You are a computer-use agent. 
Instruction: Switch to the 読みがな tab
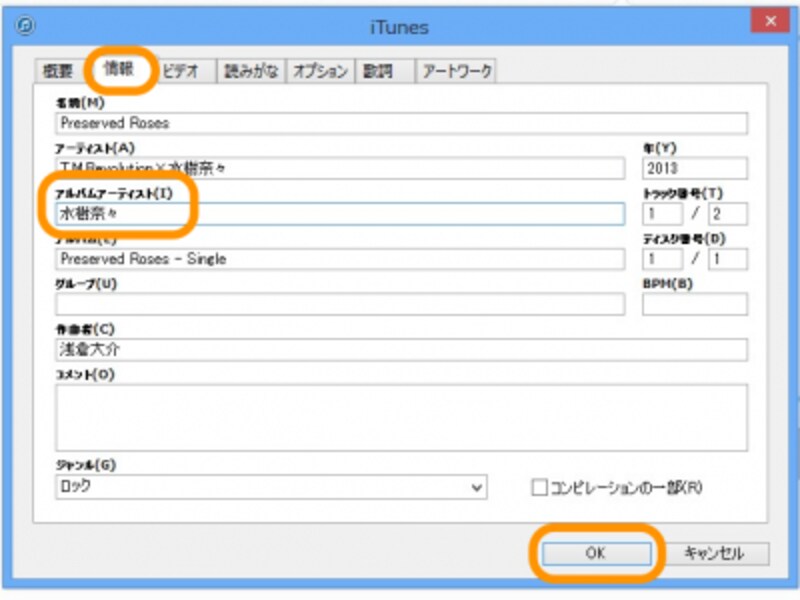coord(251,70)
